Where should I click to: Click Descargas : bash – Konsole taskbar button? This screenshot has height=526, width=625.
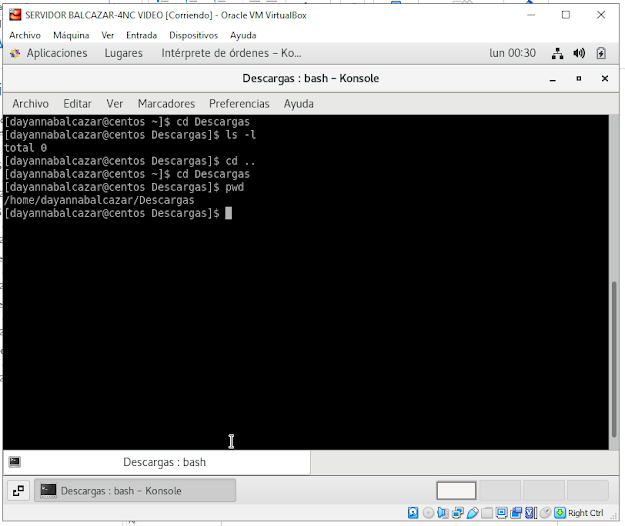click(x=135, y=491)
